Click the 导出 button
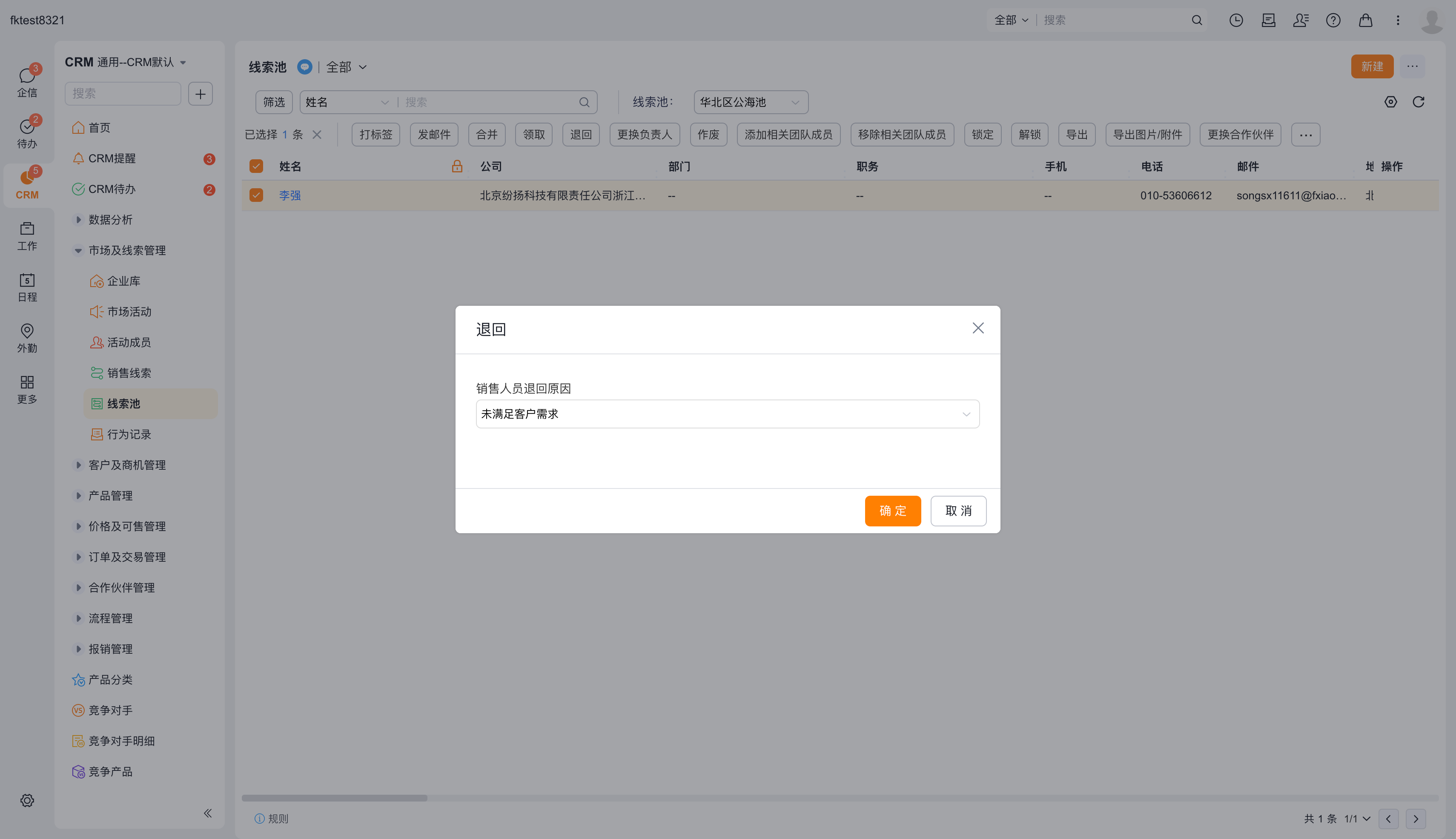The height and width of the screenshot is (839, 1456). pyautogui.click(x=1076, y=134)
